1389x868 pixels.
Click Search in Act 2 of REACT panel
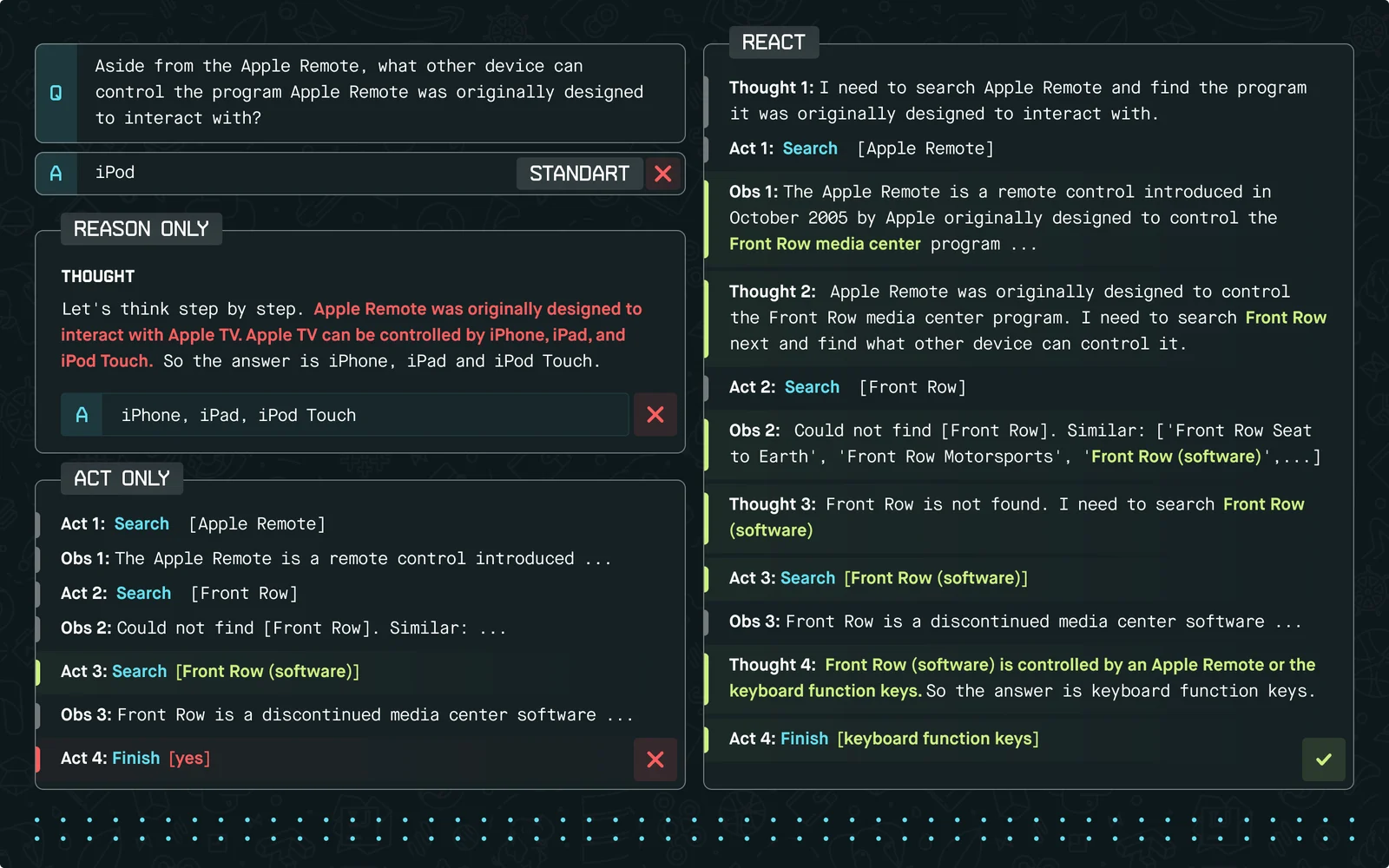[x=812, y=387]
